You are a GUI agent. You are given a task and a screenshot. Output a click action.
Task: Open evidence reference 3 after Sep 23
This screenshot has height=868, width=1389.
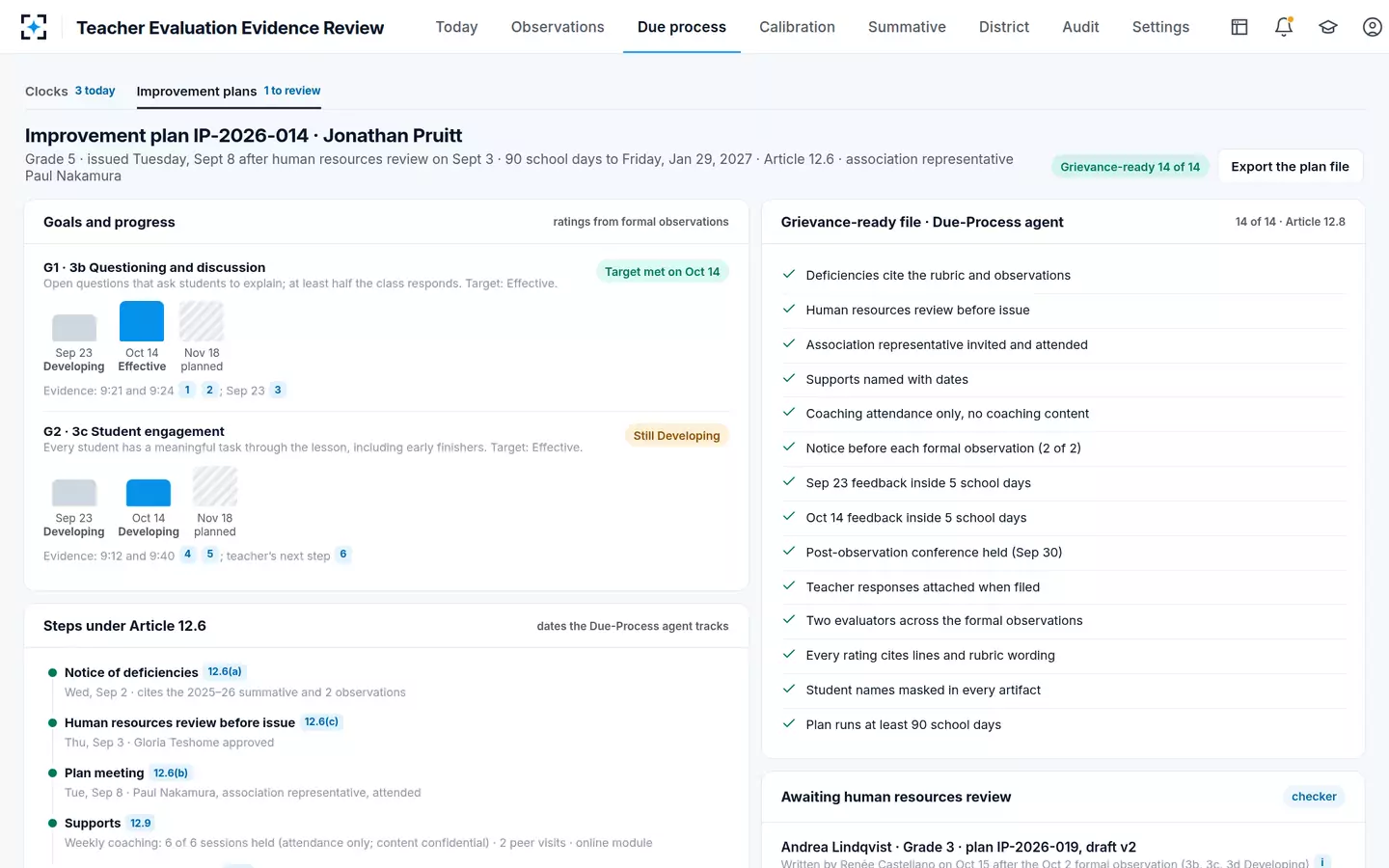[x=278, y=390]
